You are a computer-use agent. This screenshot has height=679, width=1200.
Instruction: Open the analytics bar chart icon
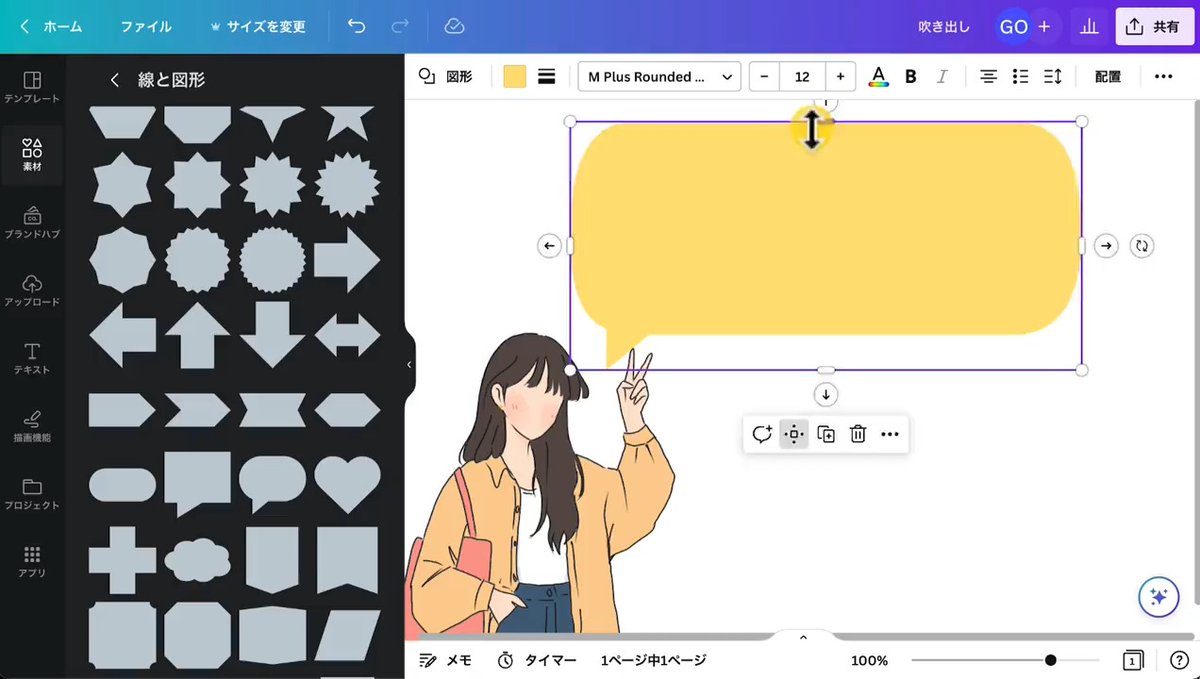[x=1088, y=27]
